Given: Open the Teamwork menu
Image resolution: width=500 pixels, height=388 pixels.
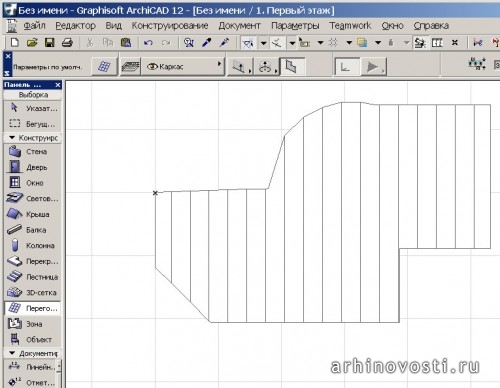Looking at the screenshot, I should pos(350,25).
